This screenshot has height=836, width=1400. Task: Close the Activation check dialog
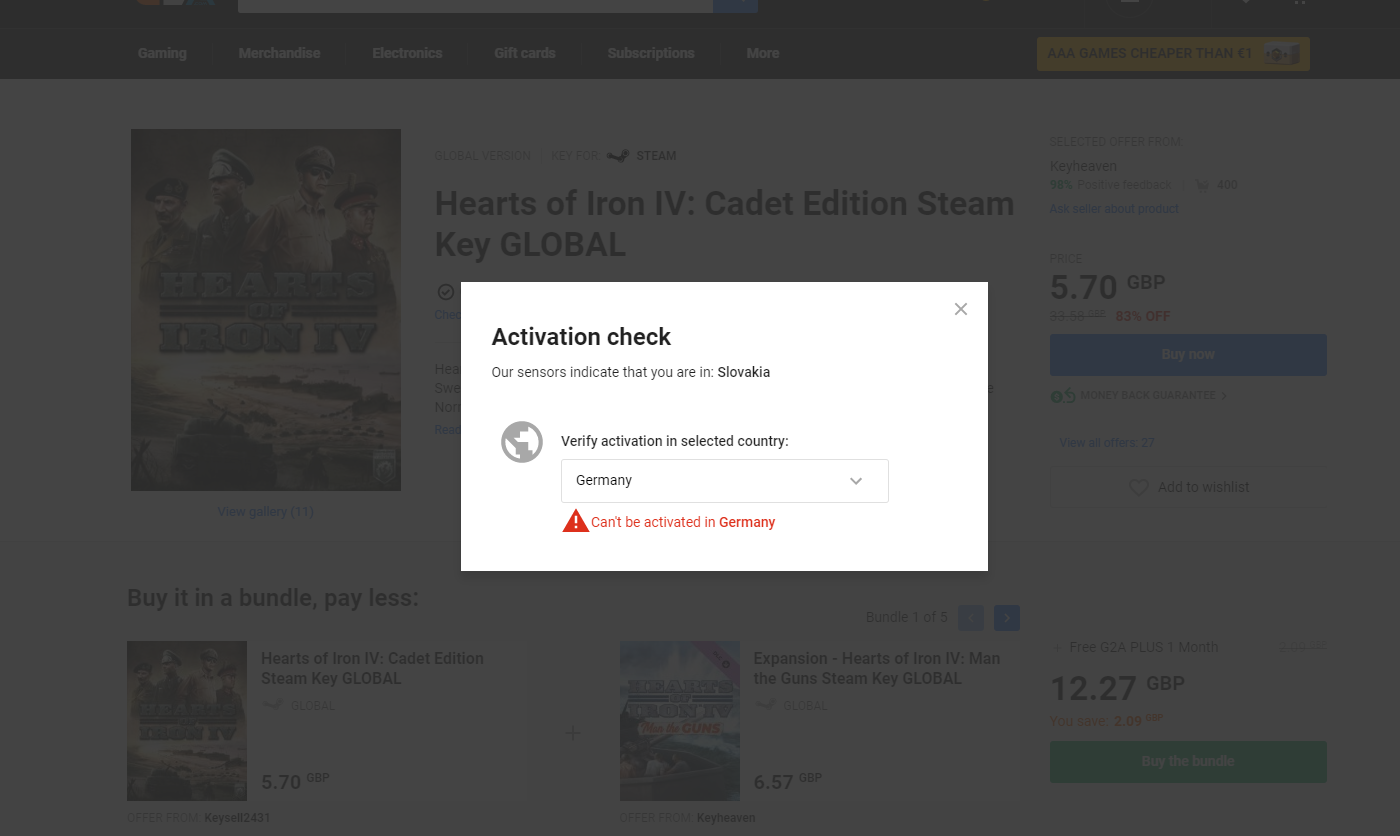pyautogui.click(x=961, y=309)
